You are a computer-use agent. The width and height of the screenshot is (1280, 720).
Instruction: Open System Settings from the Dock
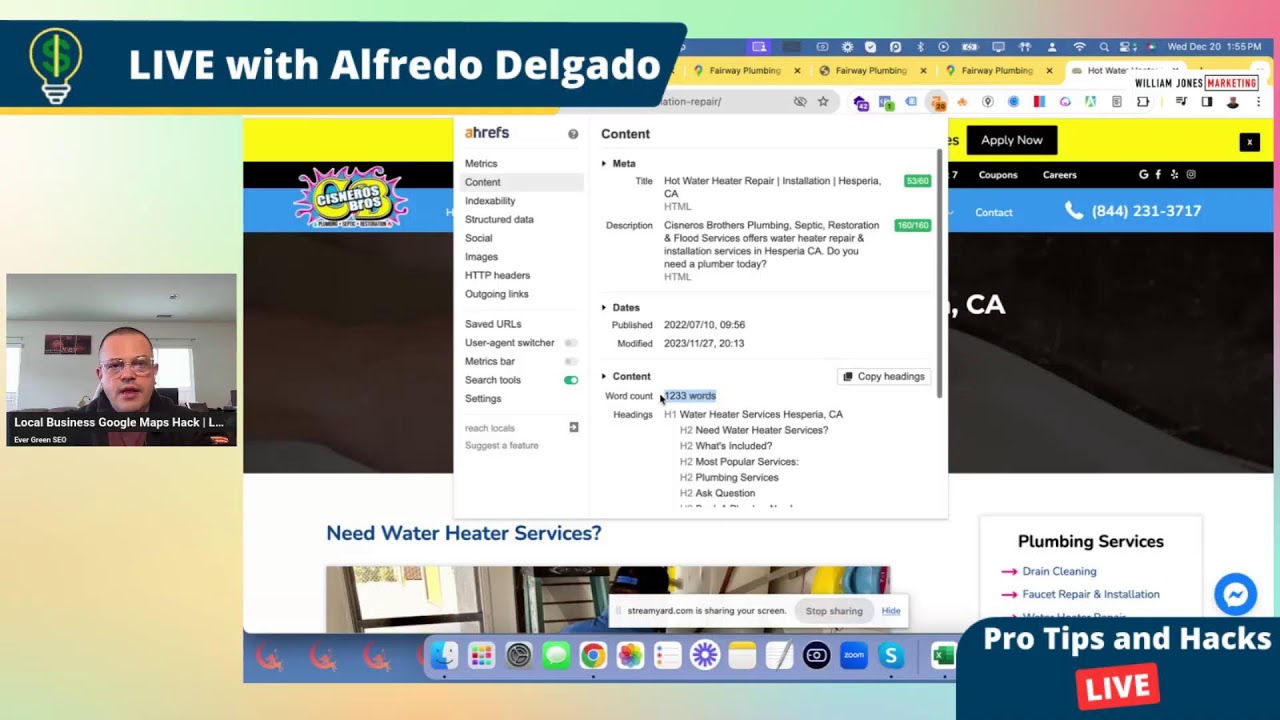tap(518, 656)
